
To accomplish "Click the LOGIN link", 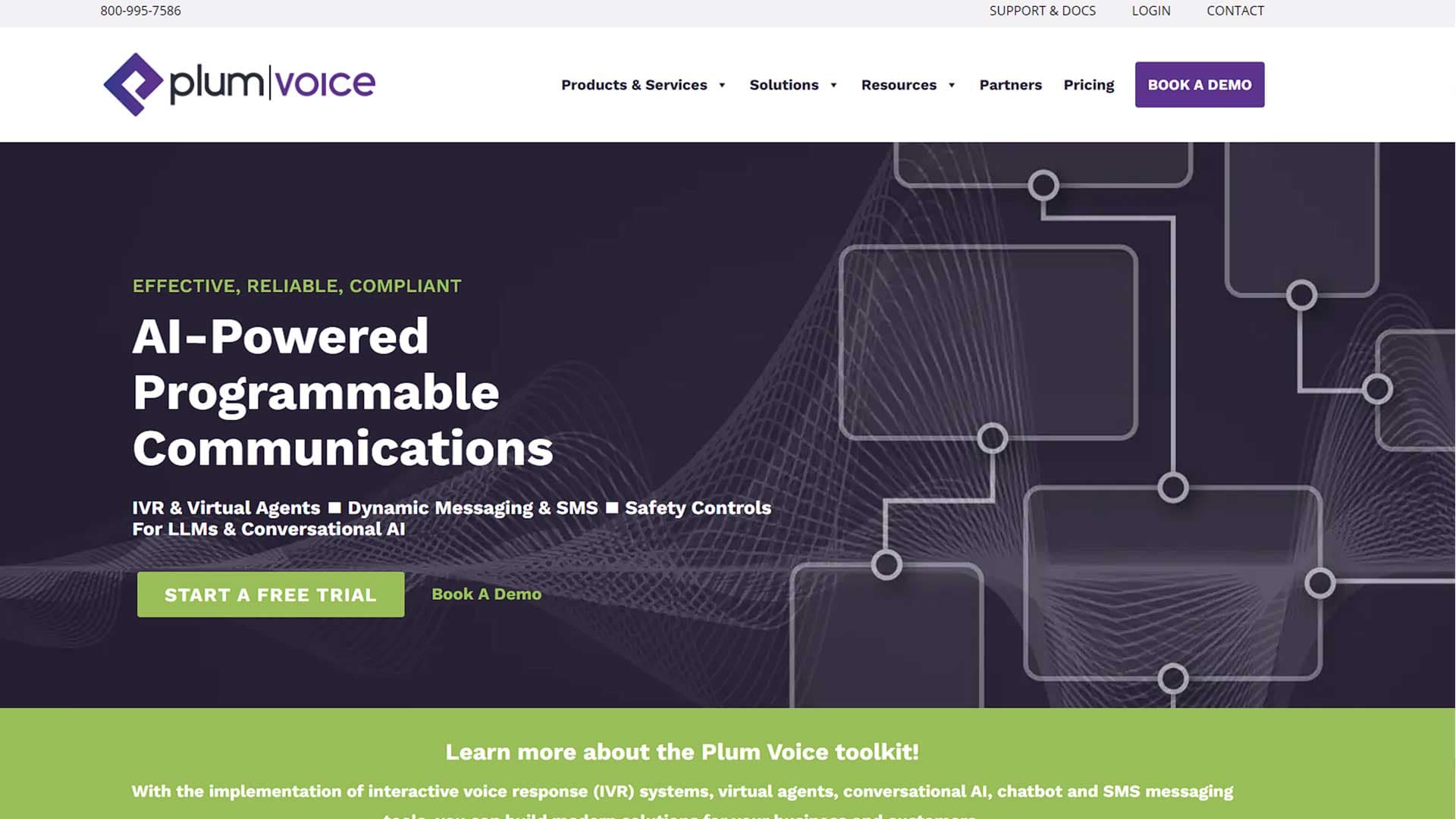I will coord(1151,11).
